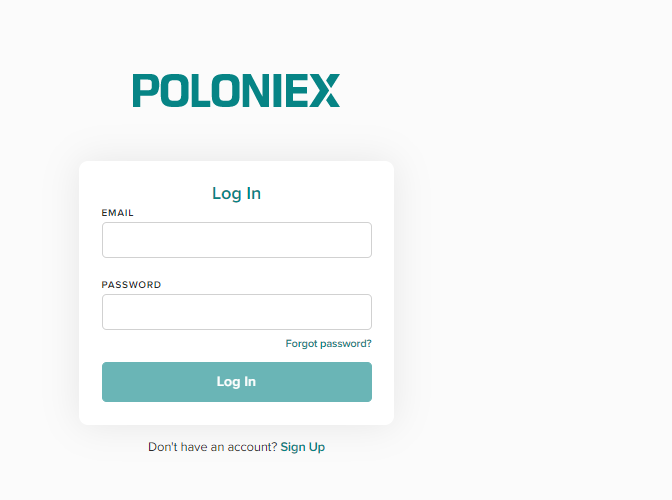This screenshot has height=500, width=672.
Task: Create an account via Sign Up
Action: 303,447
